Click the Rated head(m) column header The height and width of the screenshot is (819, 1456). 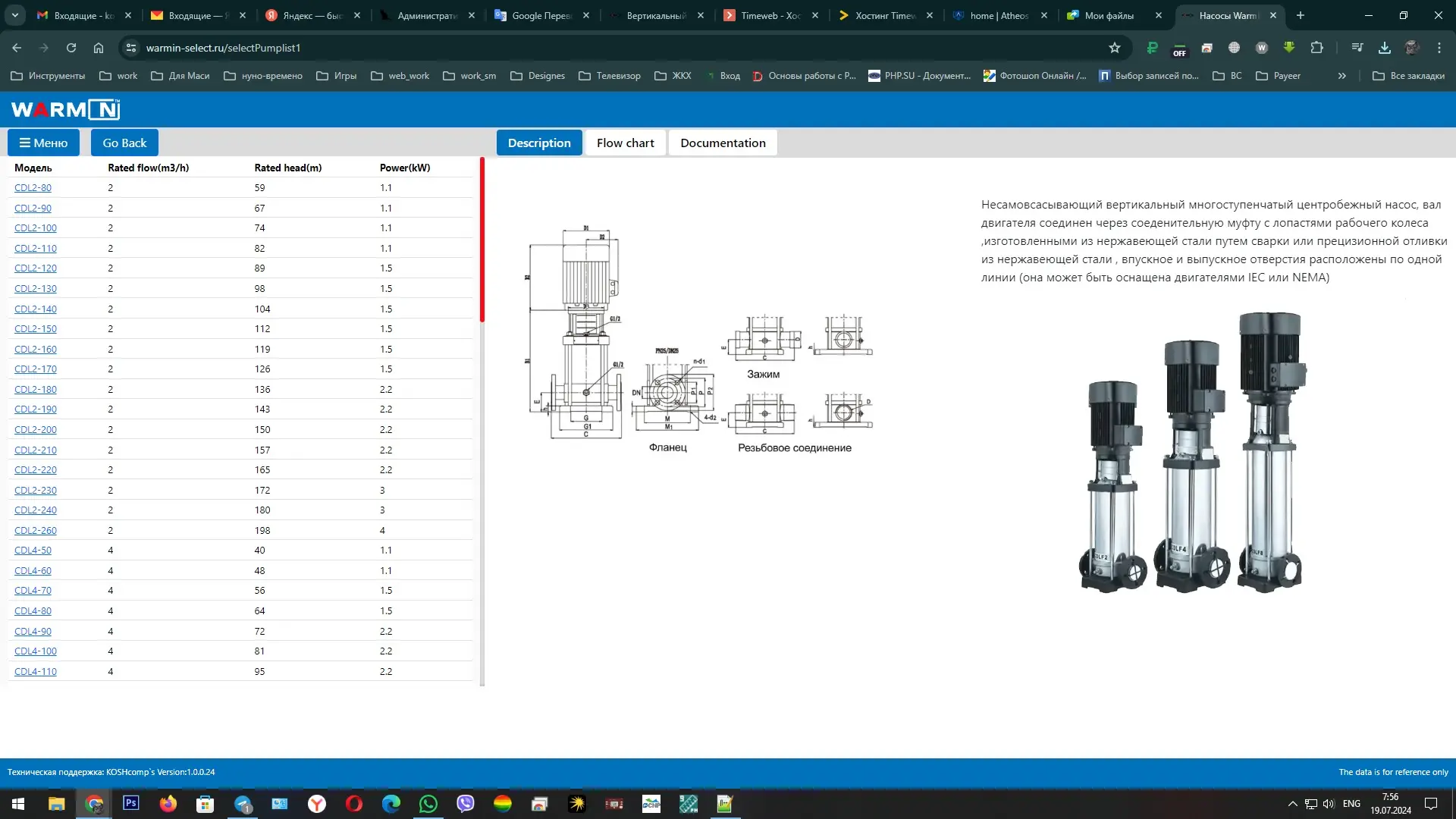coord(288,168)
